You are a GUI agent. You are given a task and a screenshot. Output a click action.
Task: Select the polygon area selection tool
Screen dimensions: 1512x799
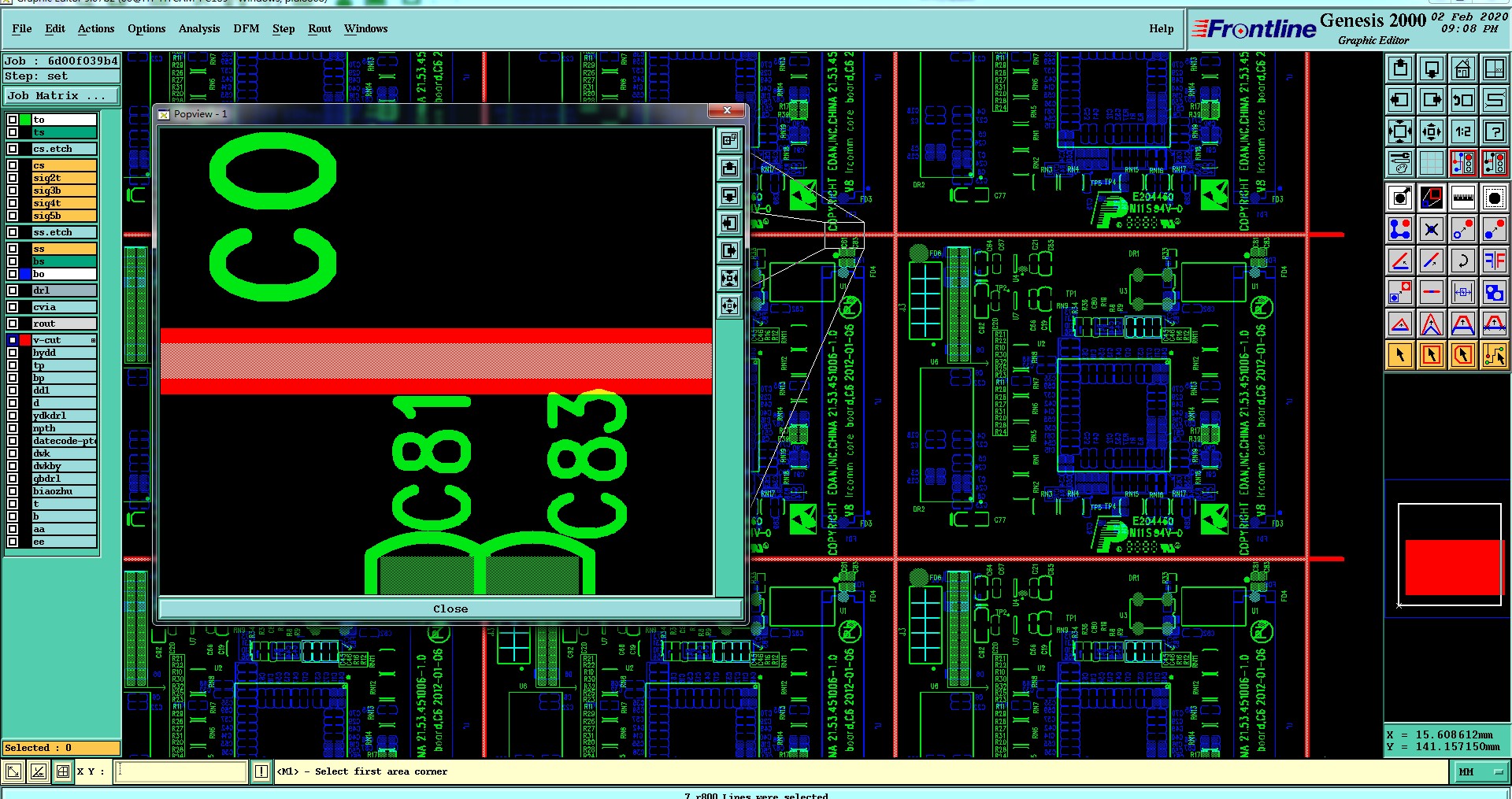1462,355
